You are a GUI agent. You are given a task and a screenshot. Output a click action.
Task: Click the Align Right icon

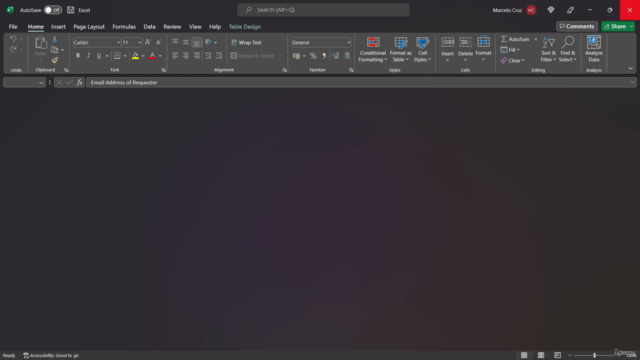197,56
